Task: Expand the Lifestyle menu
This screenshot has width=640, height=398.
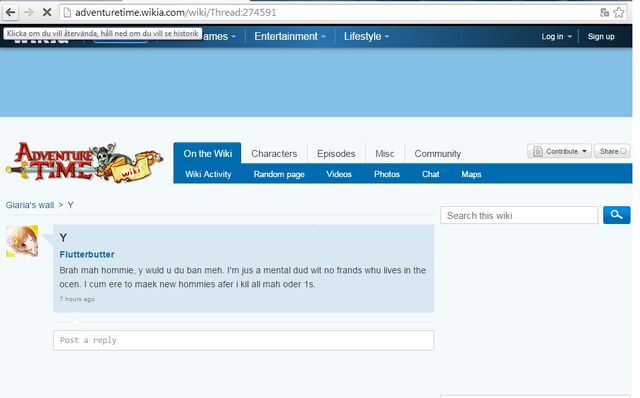Action: pyautogui.click(x=366, y=36)
